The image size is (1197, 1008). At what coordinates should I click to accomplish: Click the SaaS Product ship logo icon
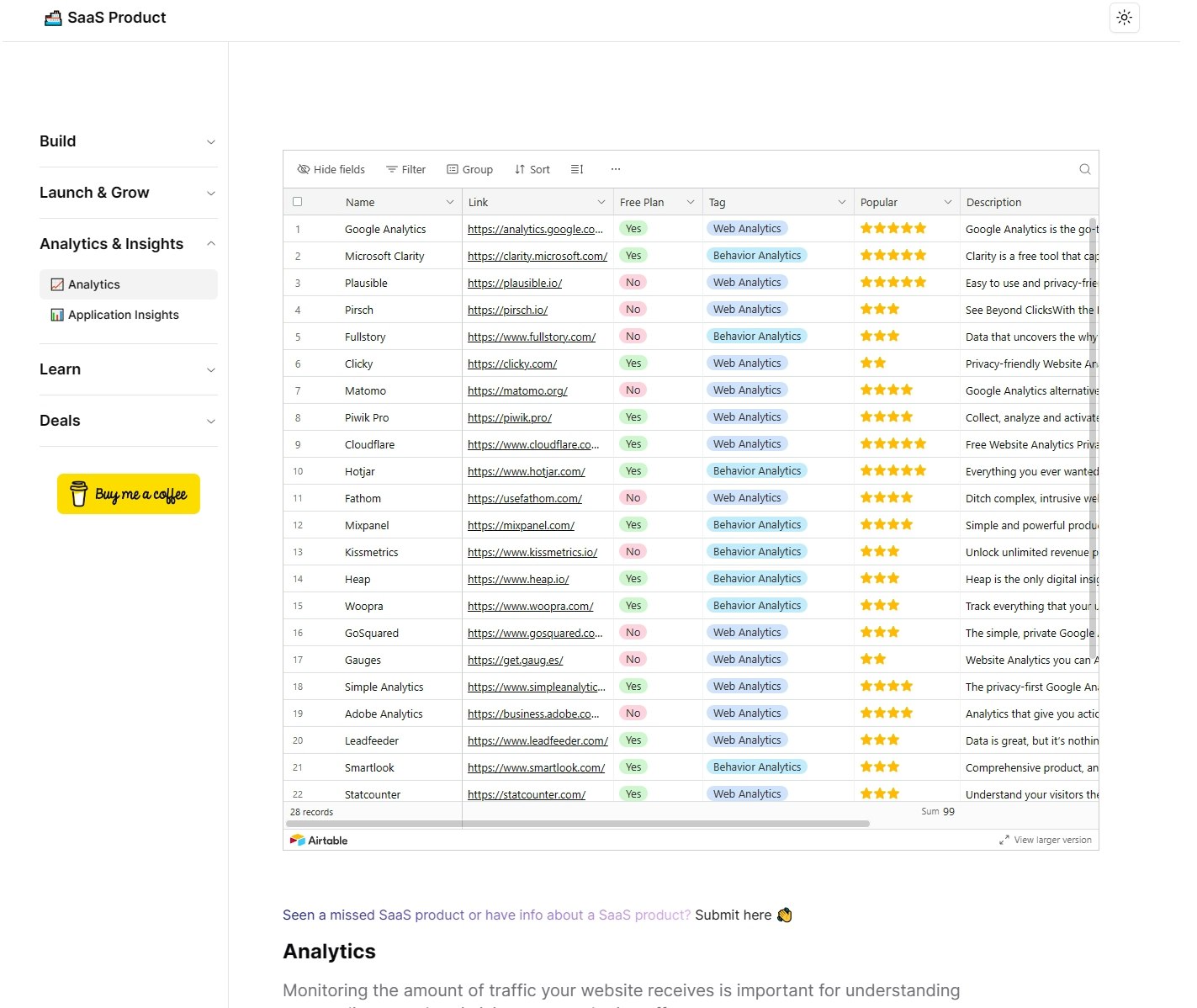click(x=53, y=18)
